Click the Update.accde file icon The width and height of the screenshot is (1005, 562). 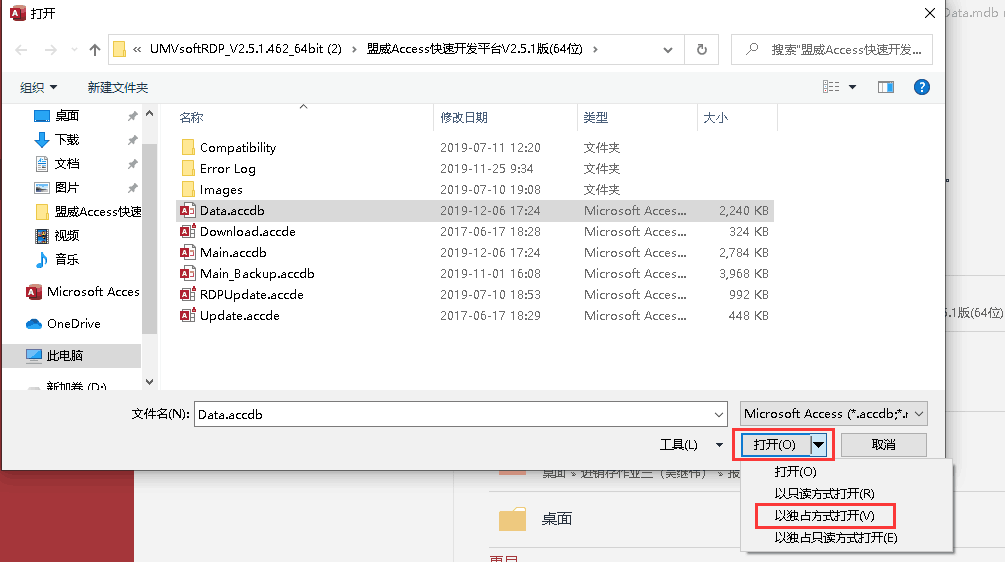coord(187,315)
